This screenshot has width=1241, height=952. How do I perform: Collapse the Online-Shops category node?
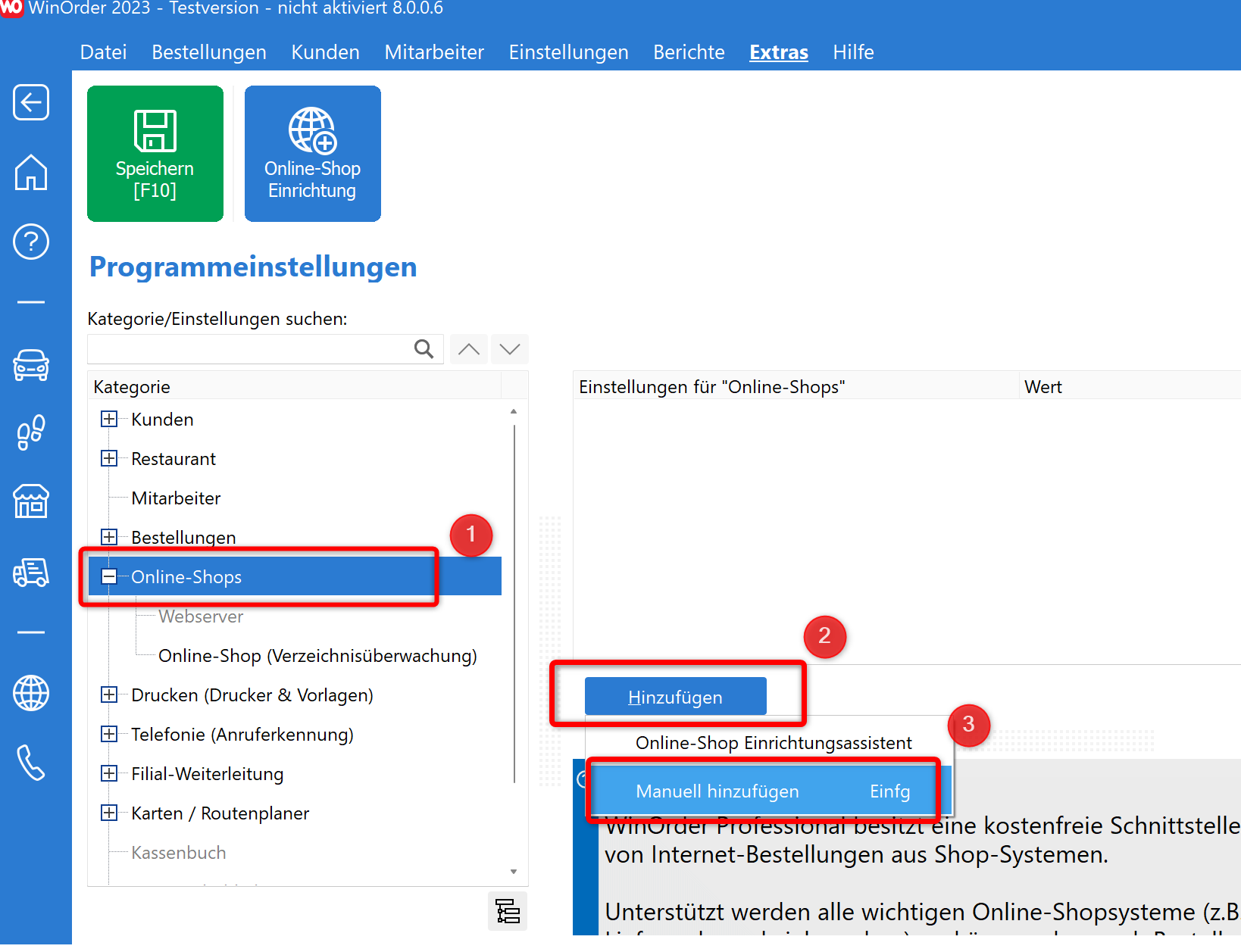click(x=109, y=577)
